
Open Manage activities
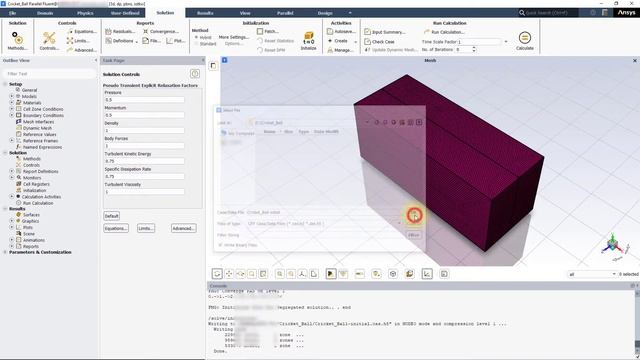click(340, 50)
